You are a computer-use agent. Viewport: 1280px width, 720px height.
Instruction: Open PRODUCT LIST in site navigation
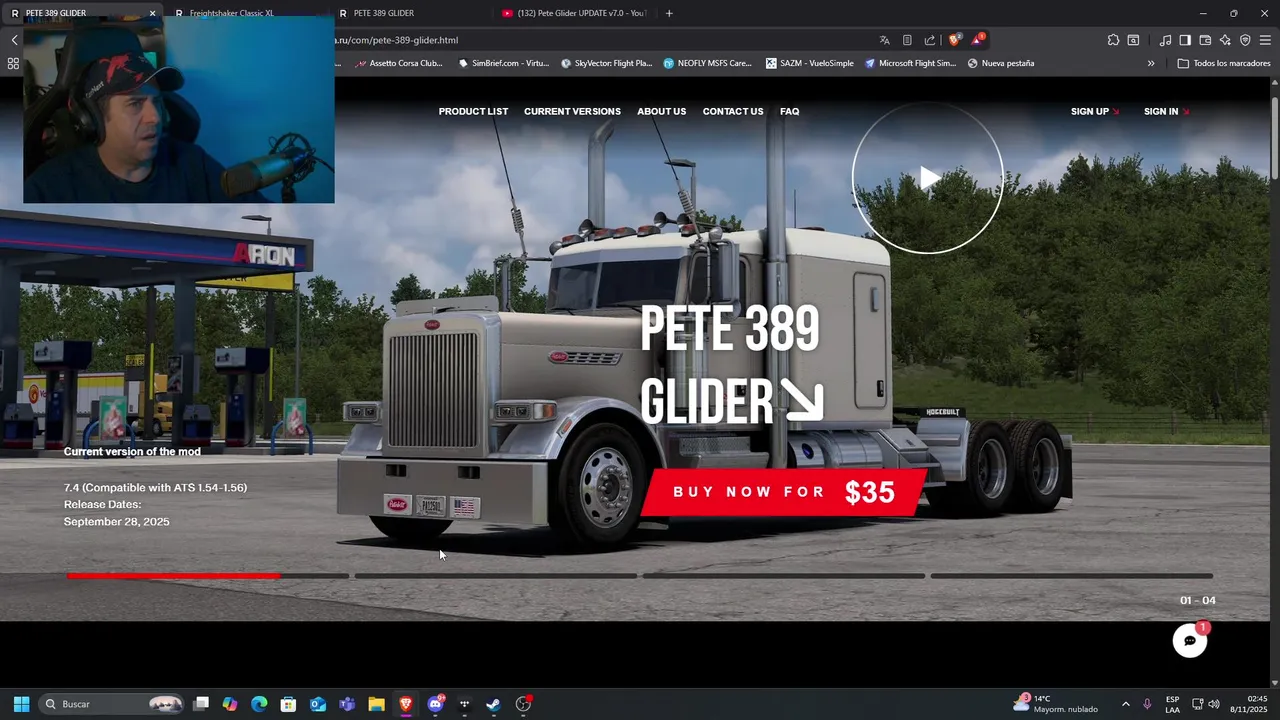pyautogui.click(x=473, y=111)
